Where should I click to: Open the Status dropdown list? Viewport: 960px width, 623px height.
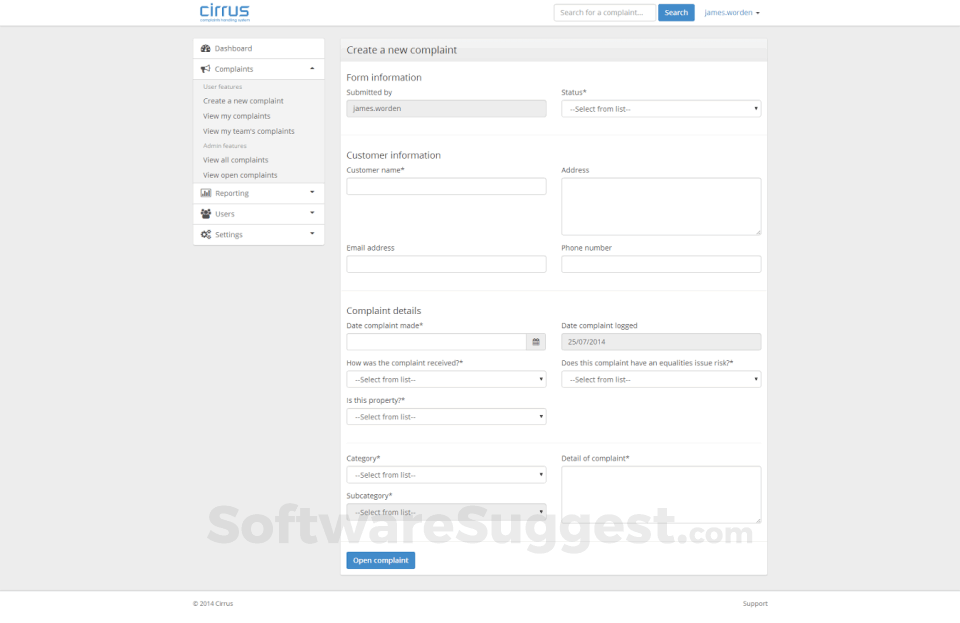click(660, 108)
